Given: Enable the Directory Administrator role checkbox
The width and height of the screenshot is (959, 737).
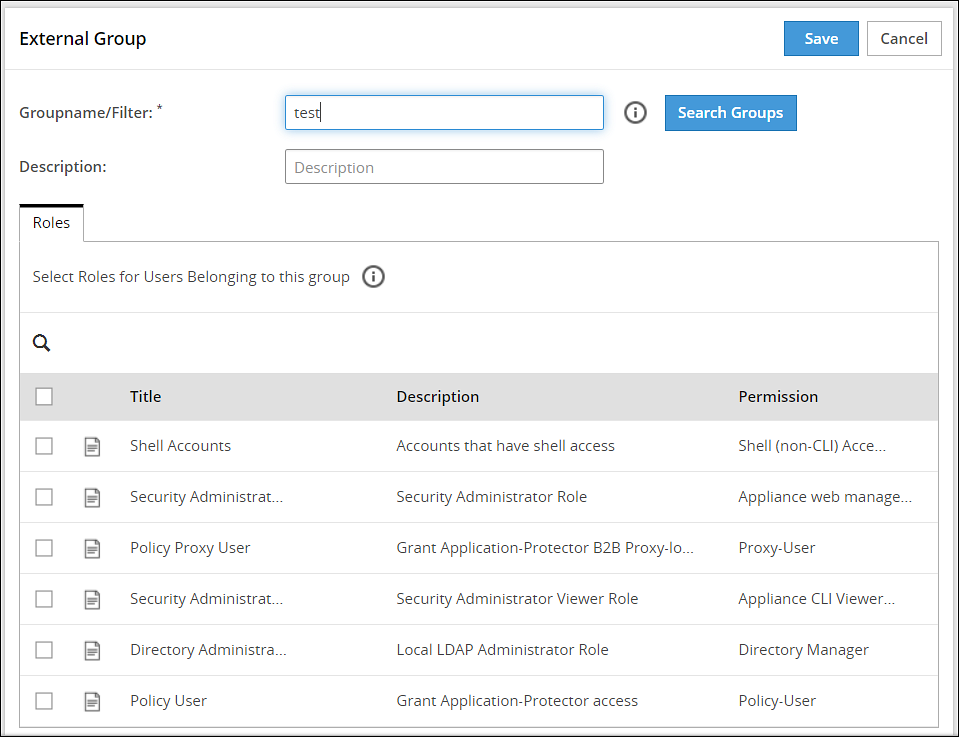Looking at the screenshot, I should pos(44,650).
